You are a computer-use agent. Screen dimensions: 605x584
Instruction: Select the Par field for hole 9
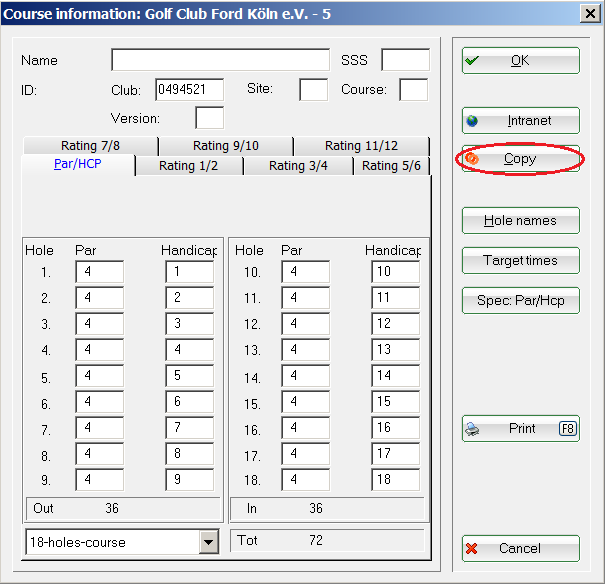click(100, 479)
